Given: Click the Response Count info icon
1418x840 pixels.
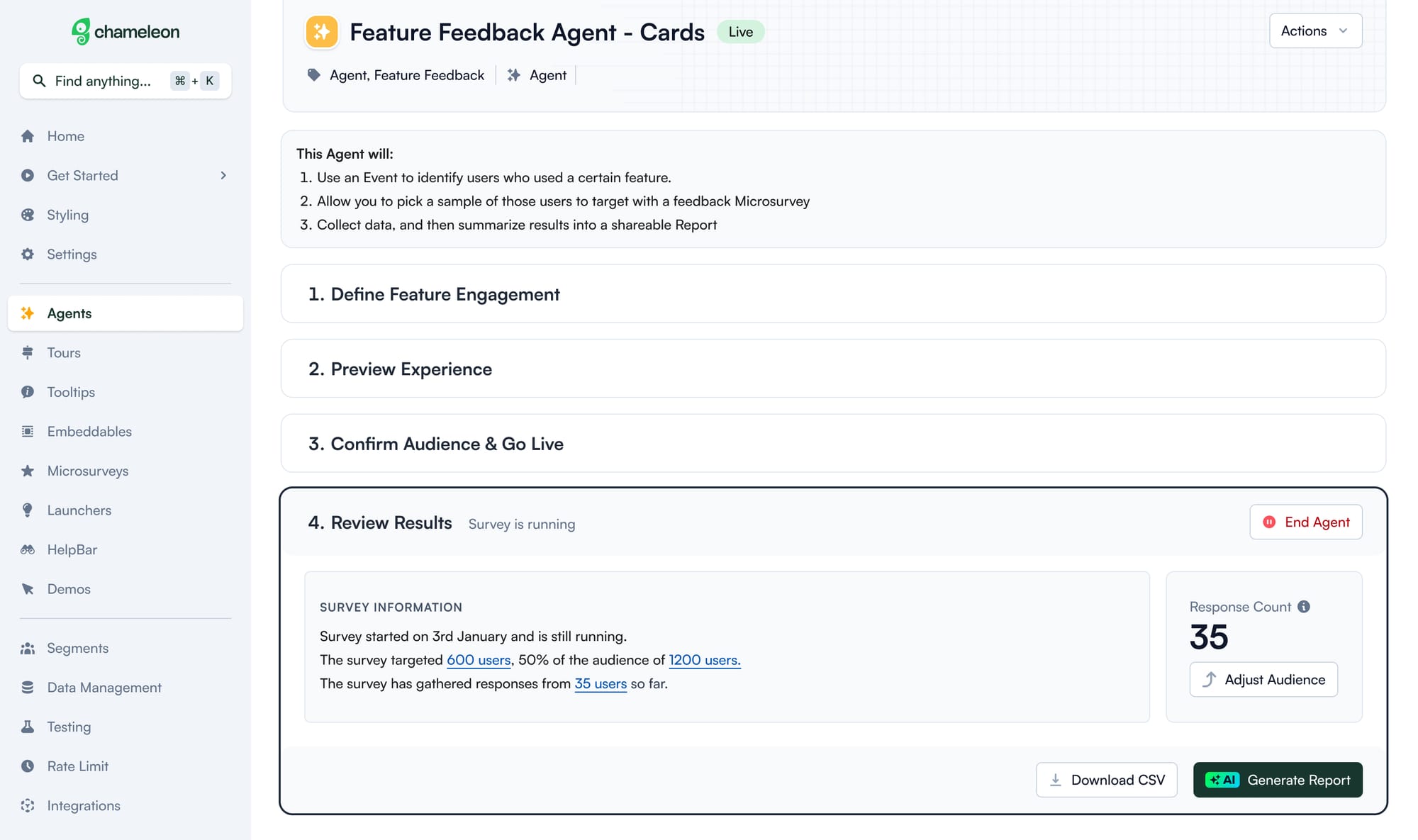Looking at the screenshot, I should [x=1304, y=607].
